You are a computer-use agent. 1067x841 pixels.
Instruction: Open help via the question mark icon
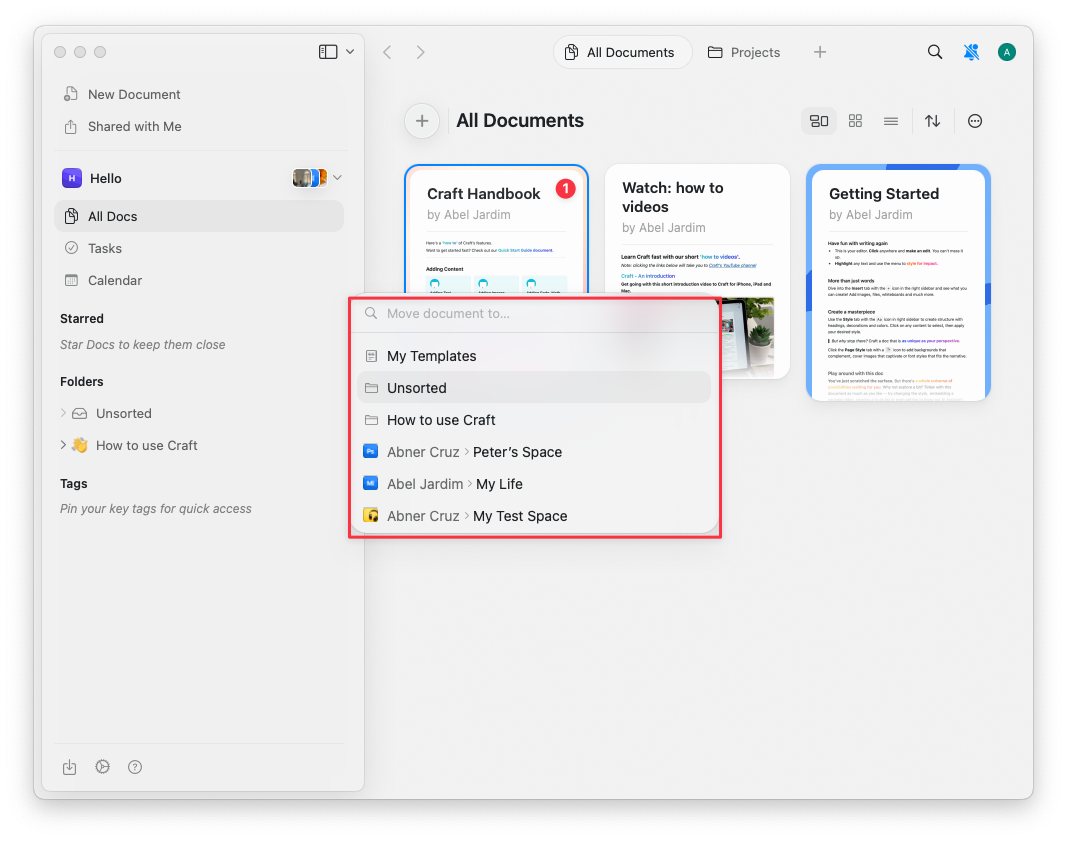pyautogui.click(x=135, y=767)
